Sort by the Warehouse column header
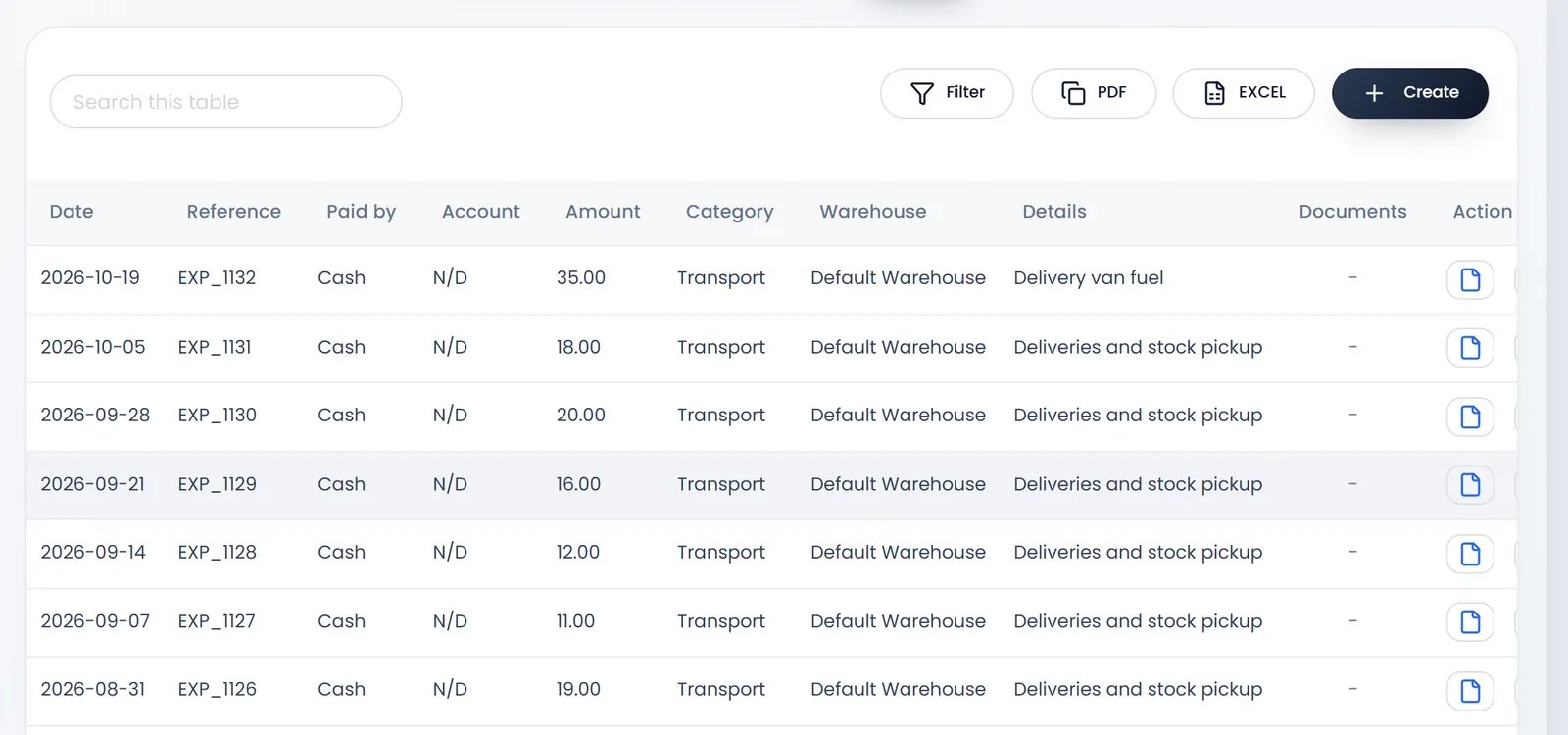 pos(873,212)
